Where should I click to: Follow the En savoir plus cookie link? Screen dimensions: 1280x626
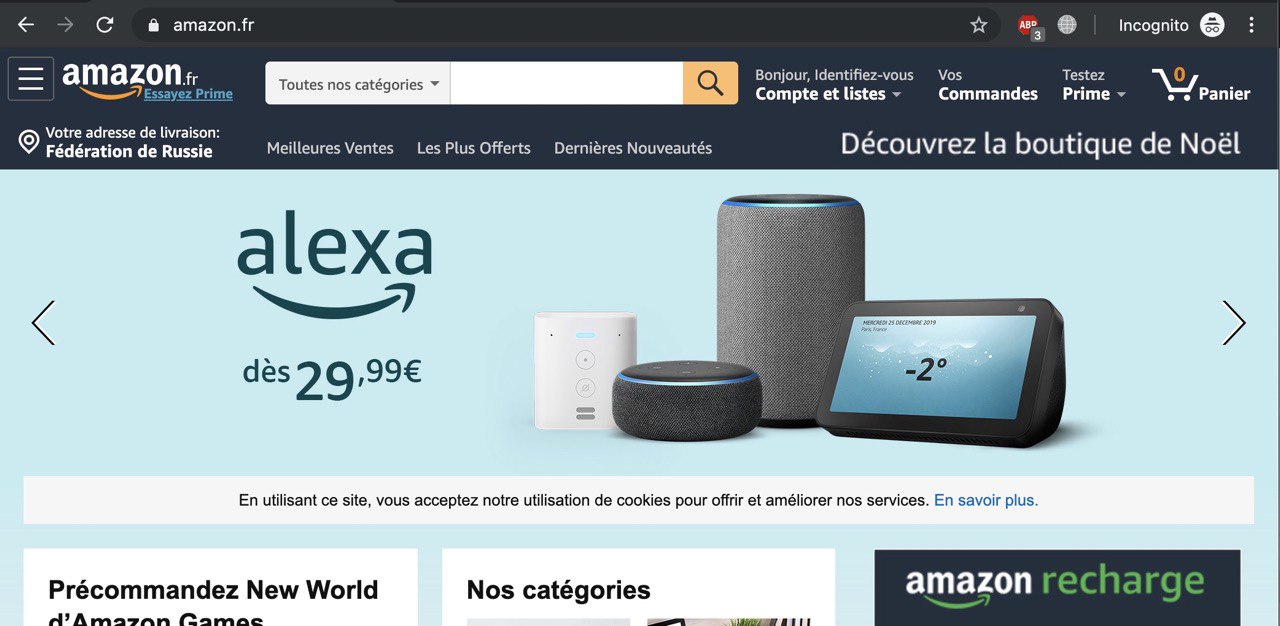click(986, 500)
